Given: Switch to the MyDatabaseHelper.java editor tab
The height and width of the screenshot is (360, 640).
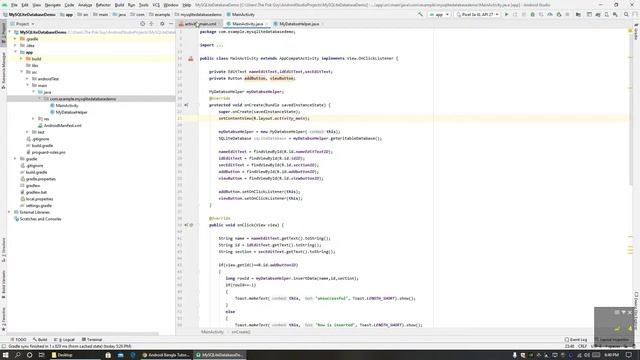Looking at the screenshot, I should [299, 24].
